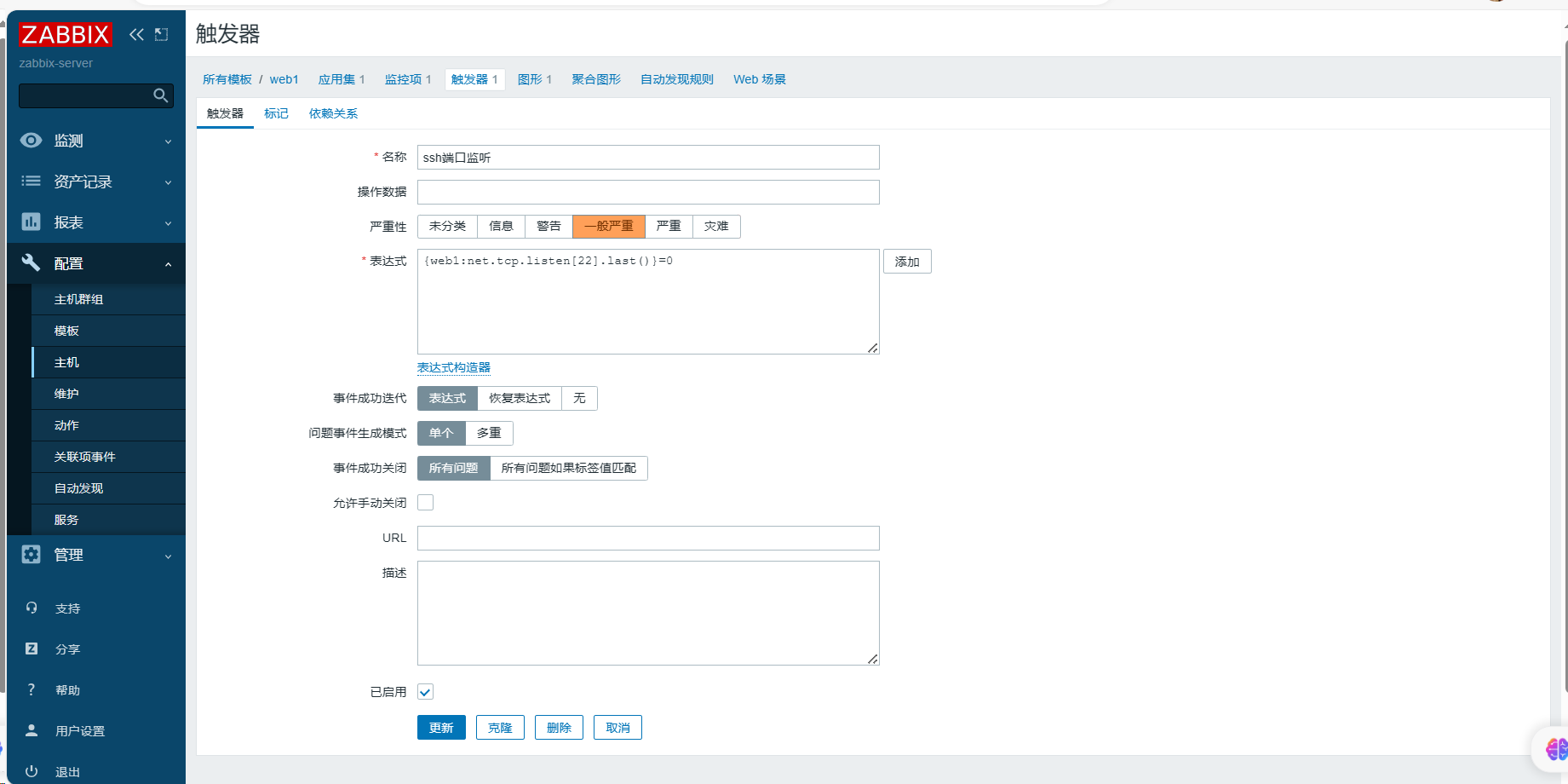Viewport: 1568px width, 784px height.
Task: Click the search magnifier icon
Action: [x=160, y=95]
